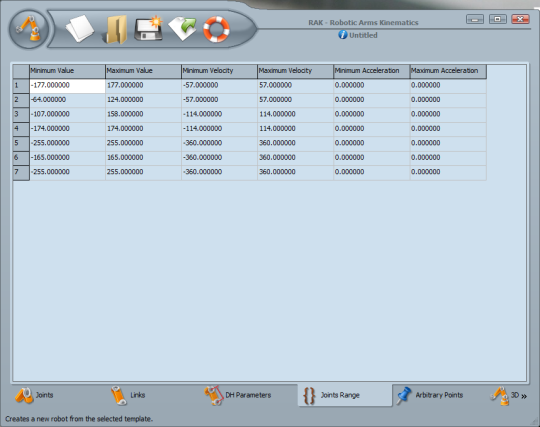Viewport: 540px width, 427px height.
Task: Select the -165.000000 cell in row 6
Action: (x=67, y=158)
